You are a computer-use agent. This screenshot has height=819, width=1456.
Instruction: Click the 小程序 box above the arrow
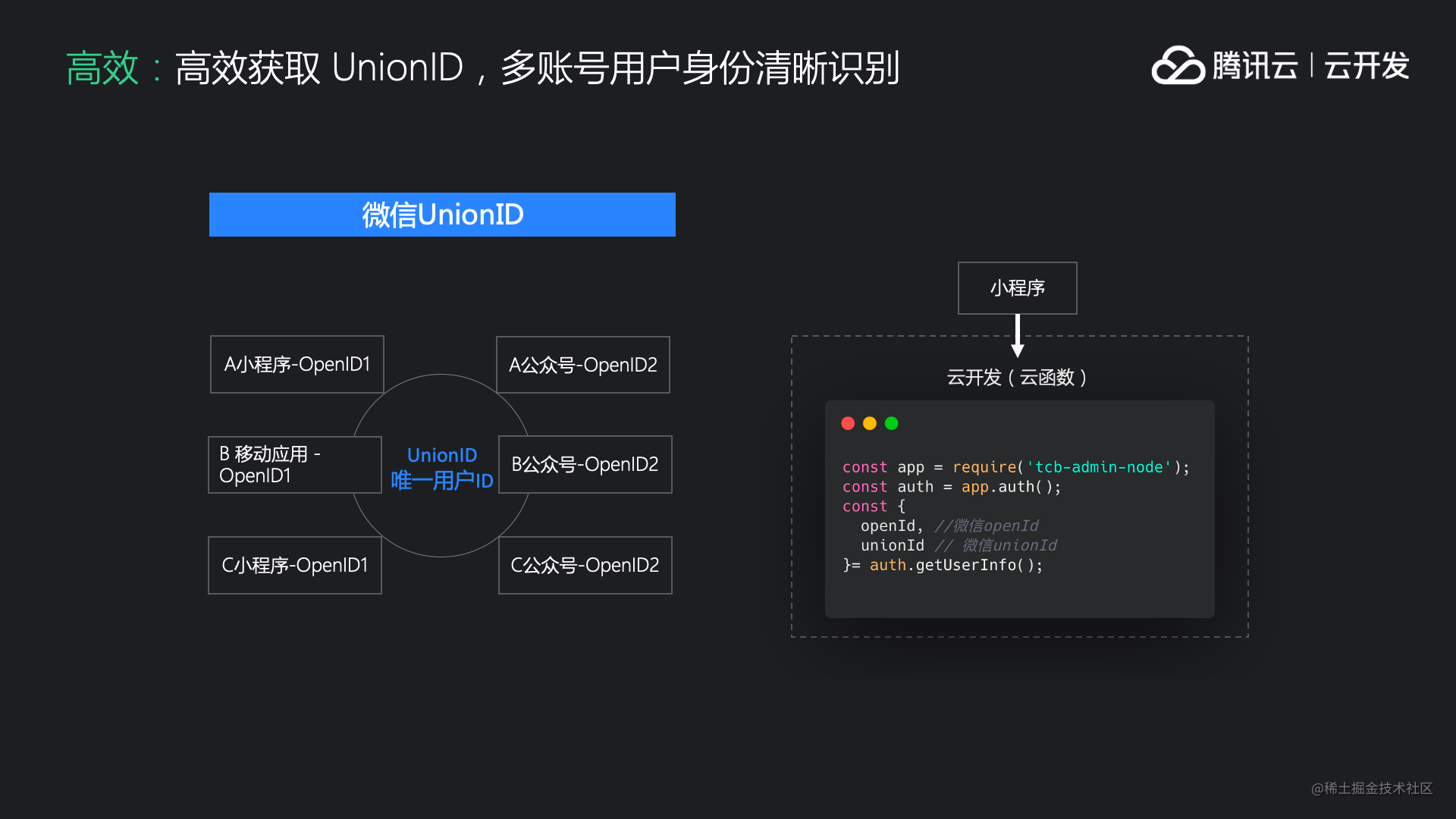(x=1018, y=288)
